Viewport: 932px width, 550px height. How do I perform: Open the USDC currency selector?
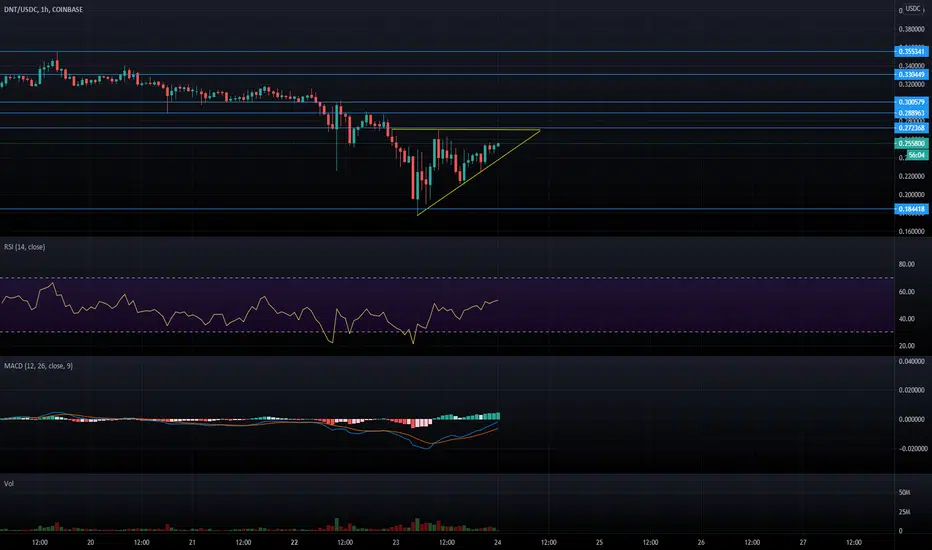tap(913, 8)
